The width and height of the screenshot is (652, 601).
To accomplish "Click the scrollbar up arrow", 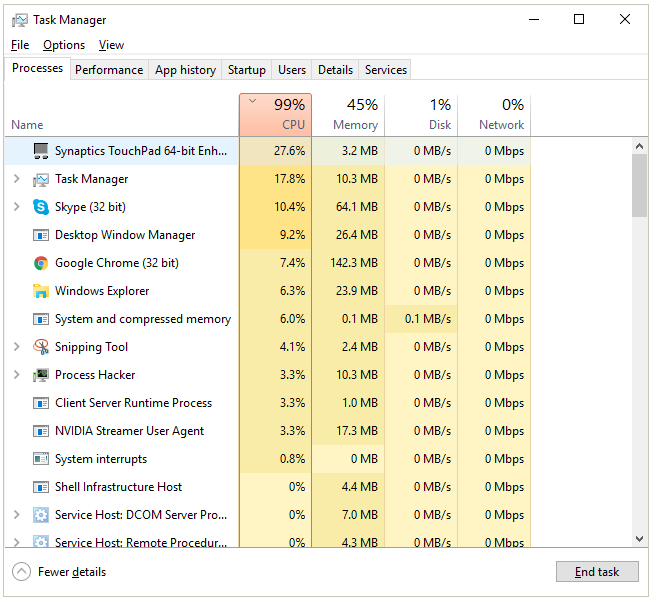I will (x=640, y=146).
